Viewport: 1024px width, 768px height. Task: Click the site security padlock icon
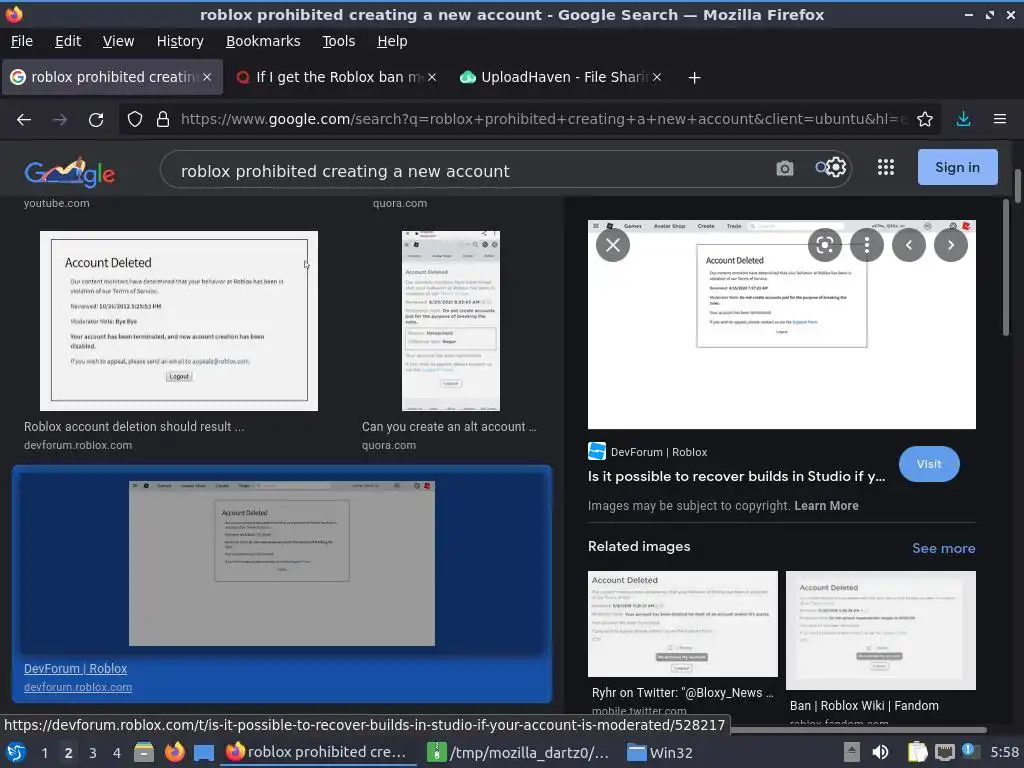click(x=163, y=120)
